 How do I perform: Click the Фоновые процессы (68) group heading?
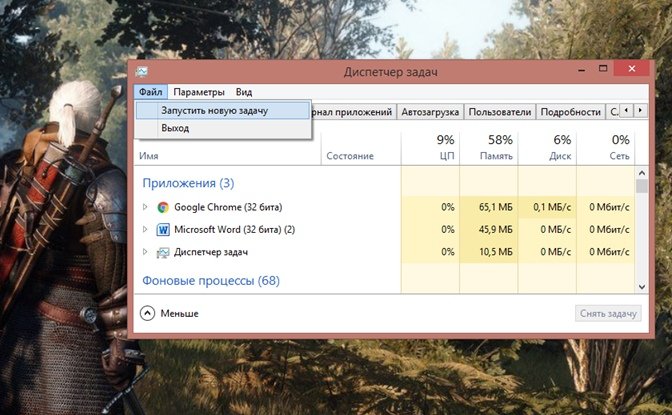coord(211,281)
